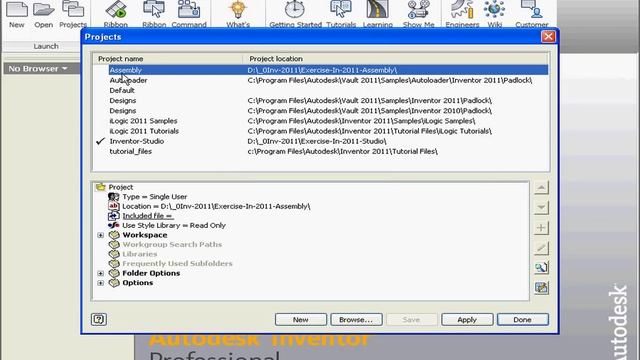This screenshot has width=640, height=360.
Task: Click the Included file link
Action: click(147, 216)
